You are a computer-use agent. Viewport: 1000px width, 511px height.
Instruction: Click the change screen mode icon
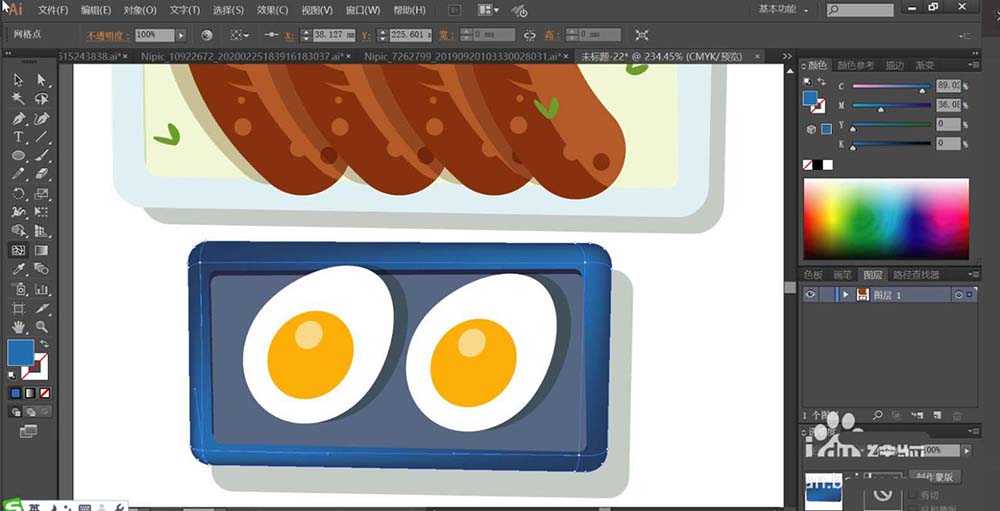29,431
